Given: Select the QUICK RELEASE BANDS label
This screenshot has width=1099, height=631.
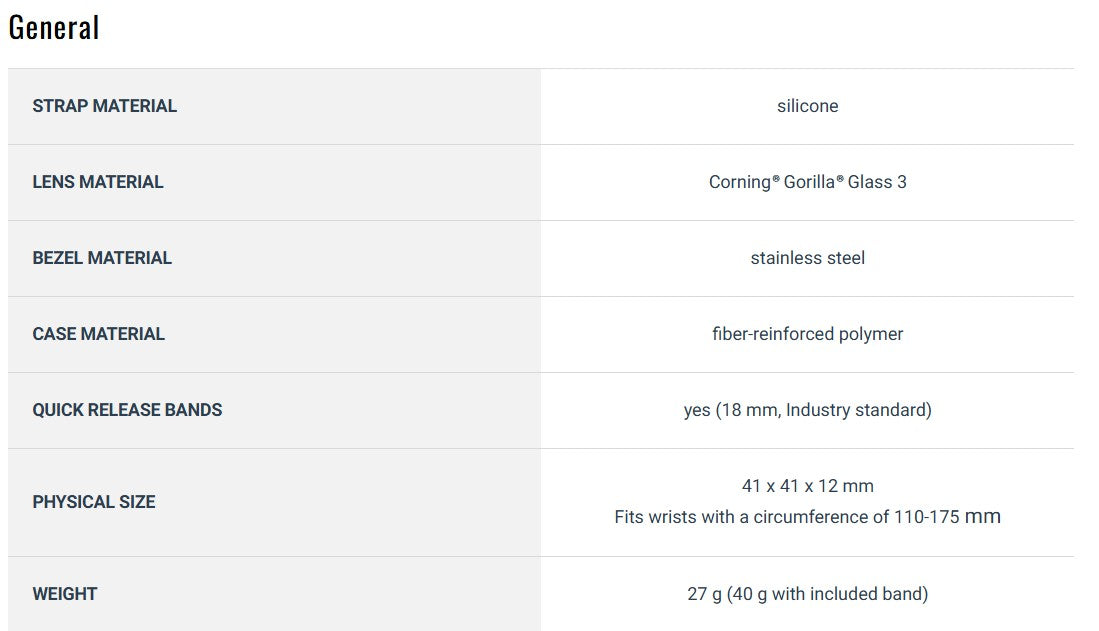Looking at the screenshot, I should (x=127, y=410).
